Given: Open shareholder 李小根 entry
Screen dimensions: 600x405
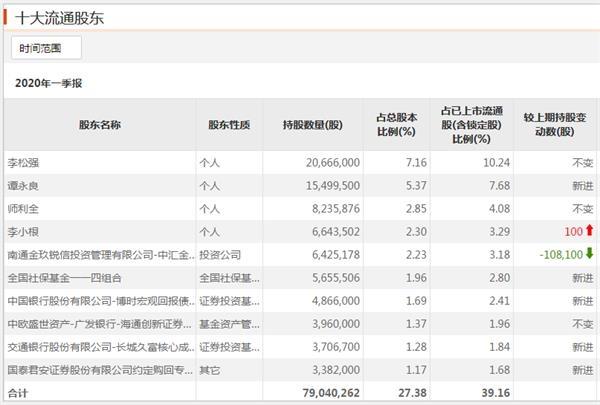Looking at the screenshot, I should point(23,232).
